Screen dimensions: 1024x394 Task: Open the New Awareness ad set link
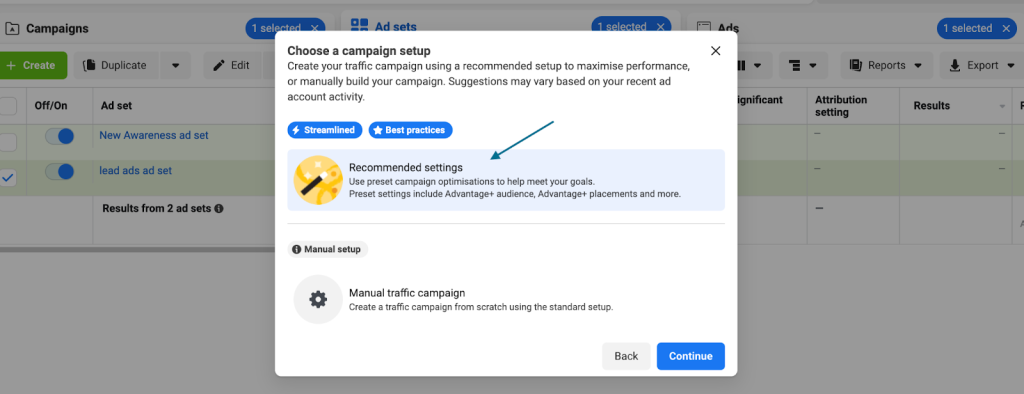click(x=154, y=135)
